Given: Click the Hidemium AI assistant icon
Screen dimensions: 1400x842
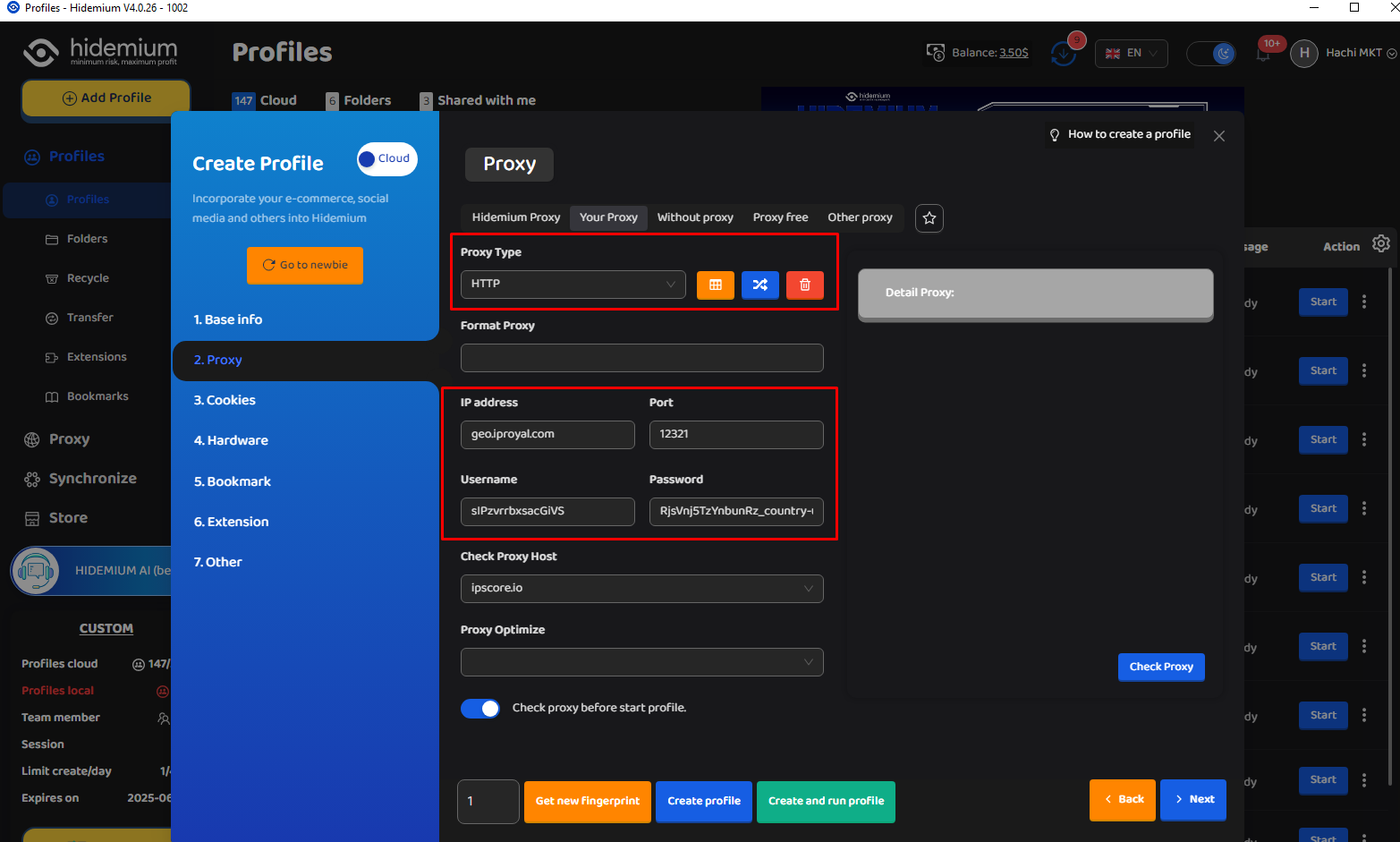Looking at the screenshot, I should pos(36,570).
